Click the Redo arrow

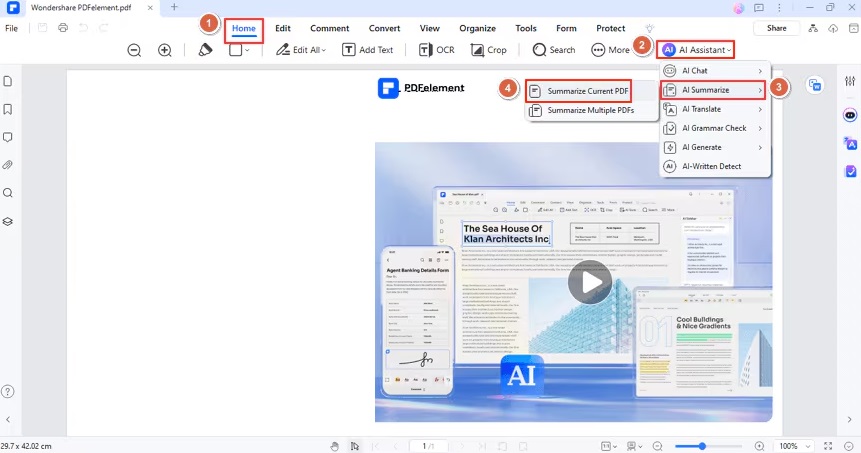[x=104, y=28]
